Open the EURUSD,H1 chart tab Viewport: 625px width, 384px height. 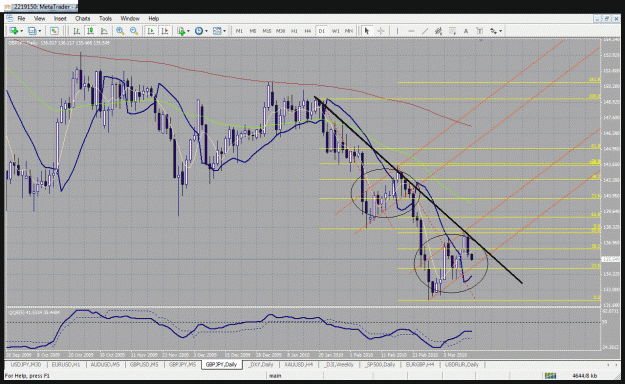[x=66, y=364]
